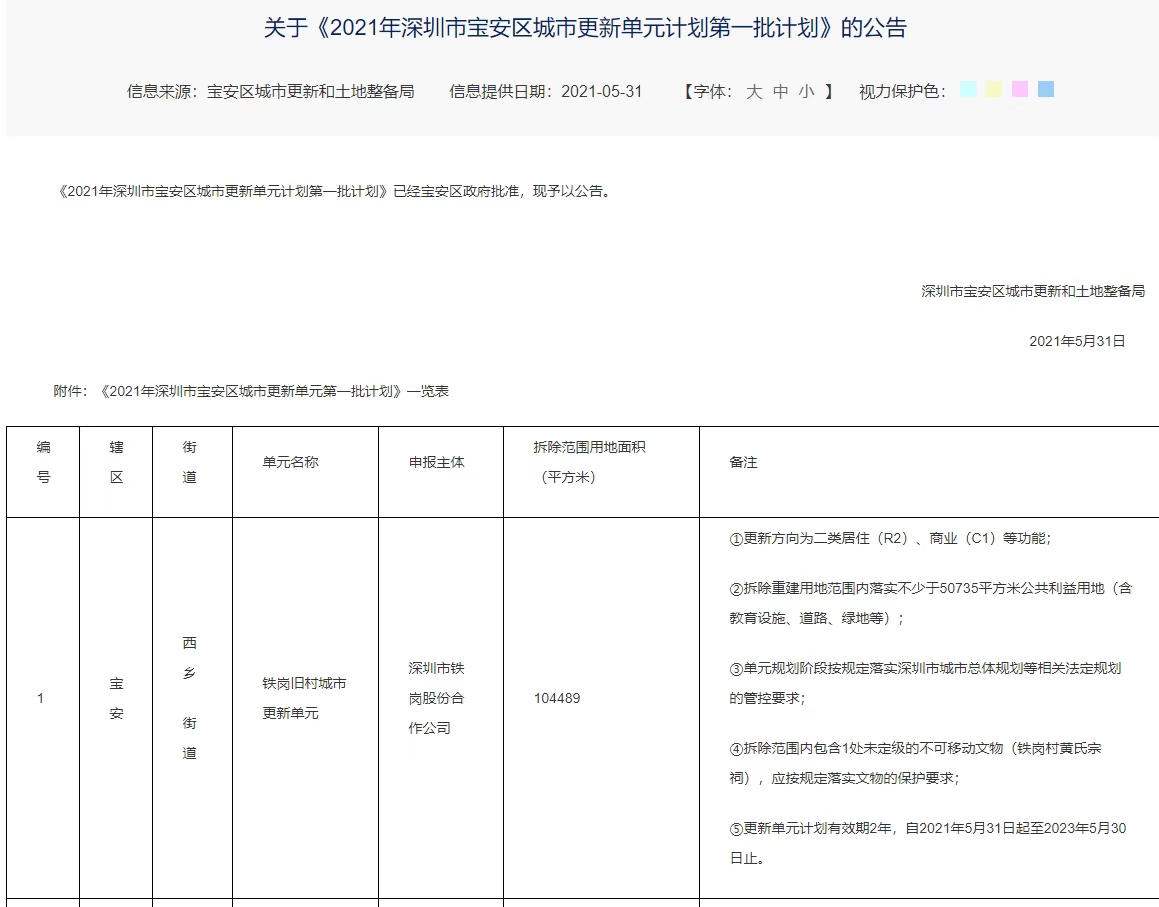The image size is (1159, 907).
Task: Choose the cyan eye-protection color swatch
Action: click(x=968, y=89)
